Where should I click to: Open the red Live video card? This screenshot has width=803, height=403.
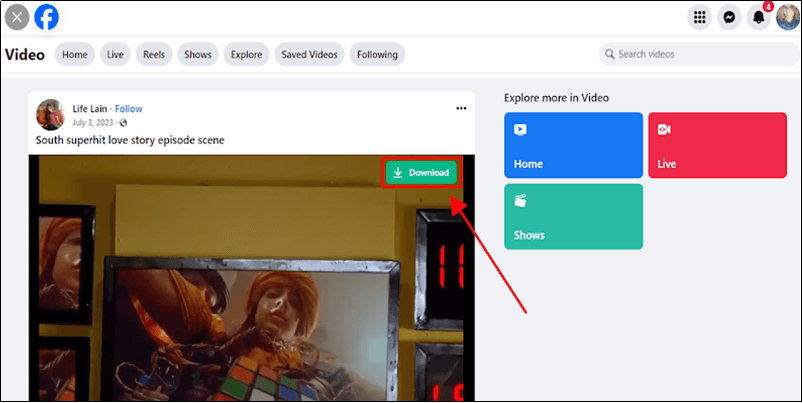(717, 145)
